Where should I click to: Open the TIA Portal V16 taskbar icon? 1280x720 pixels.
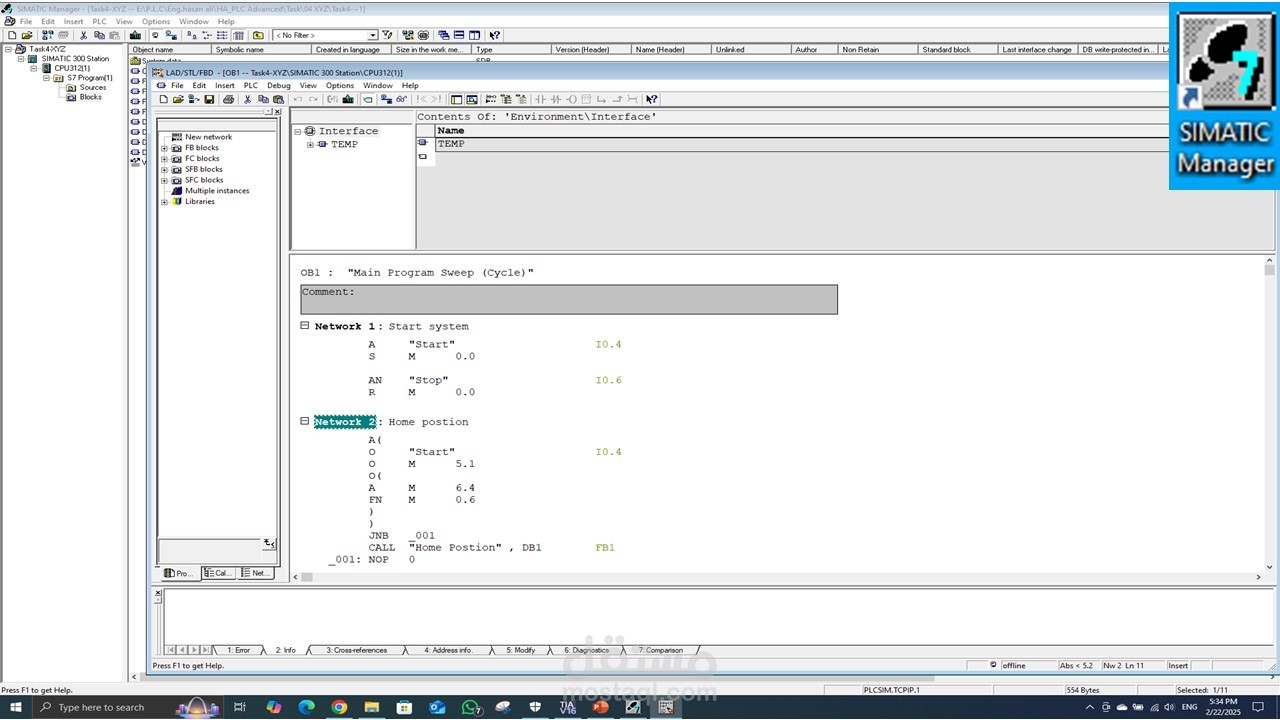tap(568, 707)
